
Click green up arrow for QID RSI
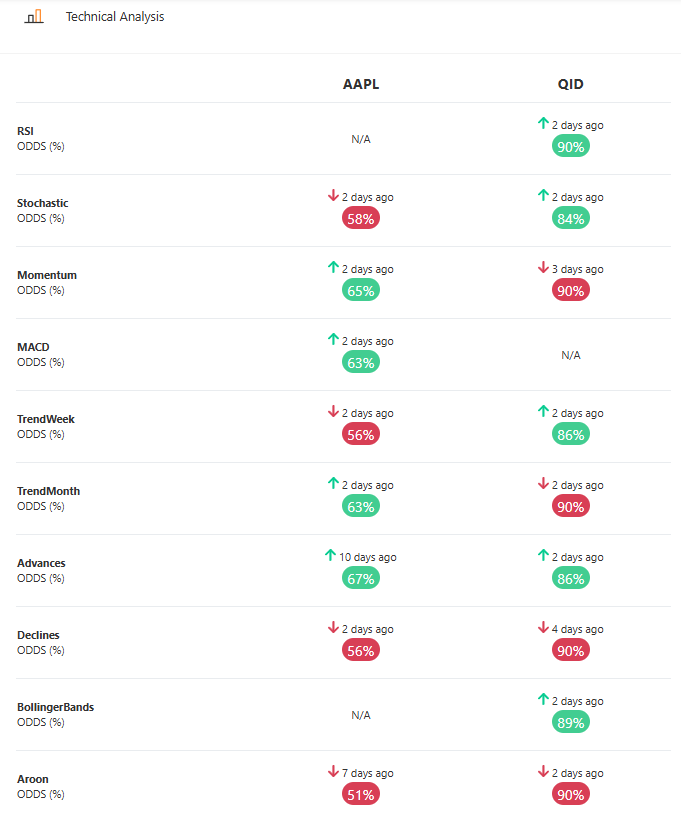click(543, 123)
